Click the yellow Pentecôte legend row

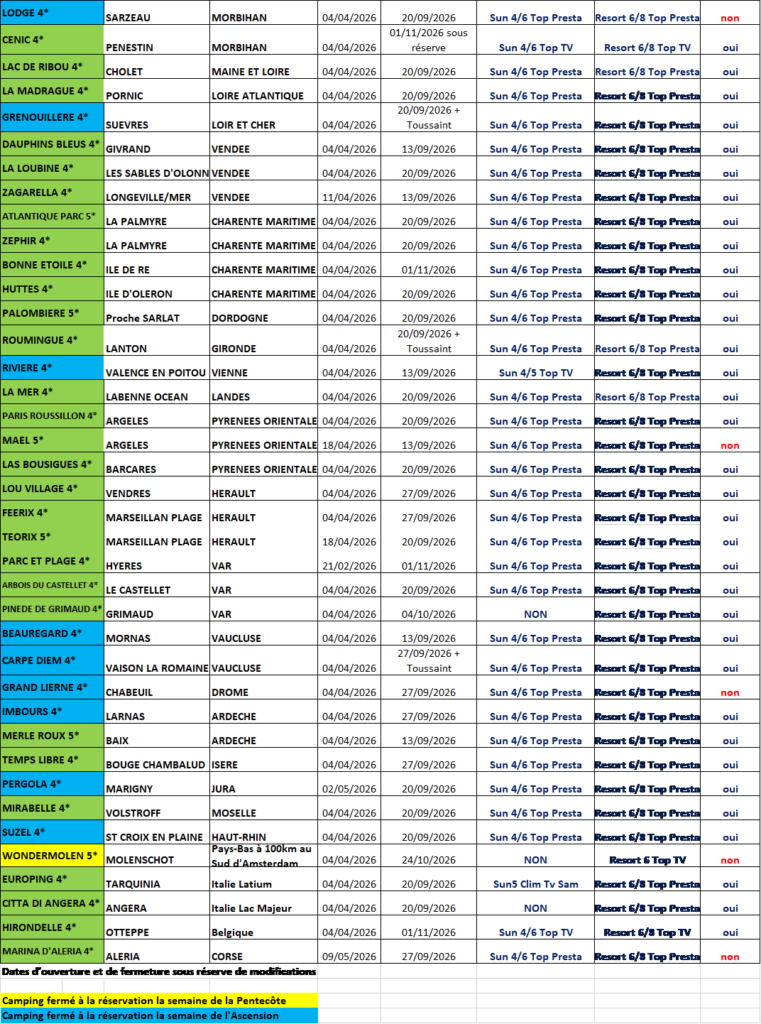[159, 1000]
